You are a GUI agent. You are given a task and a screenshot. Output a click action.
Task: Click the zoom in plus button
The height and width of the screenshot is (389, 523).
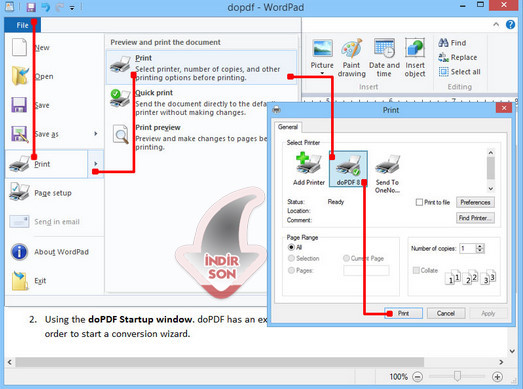tap(497, 377)
